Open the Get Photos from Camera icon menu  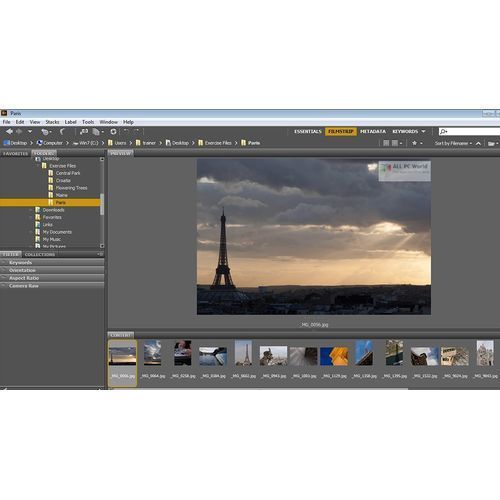(x=46, y=132)
